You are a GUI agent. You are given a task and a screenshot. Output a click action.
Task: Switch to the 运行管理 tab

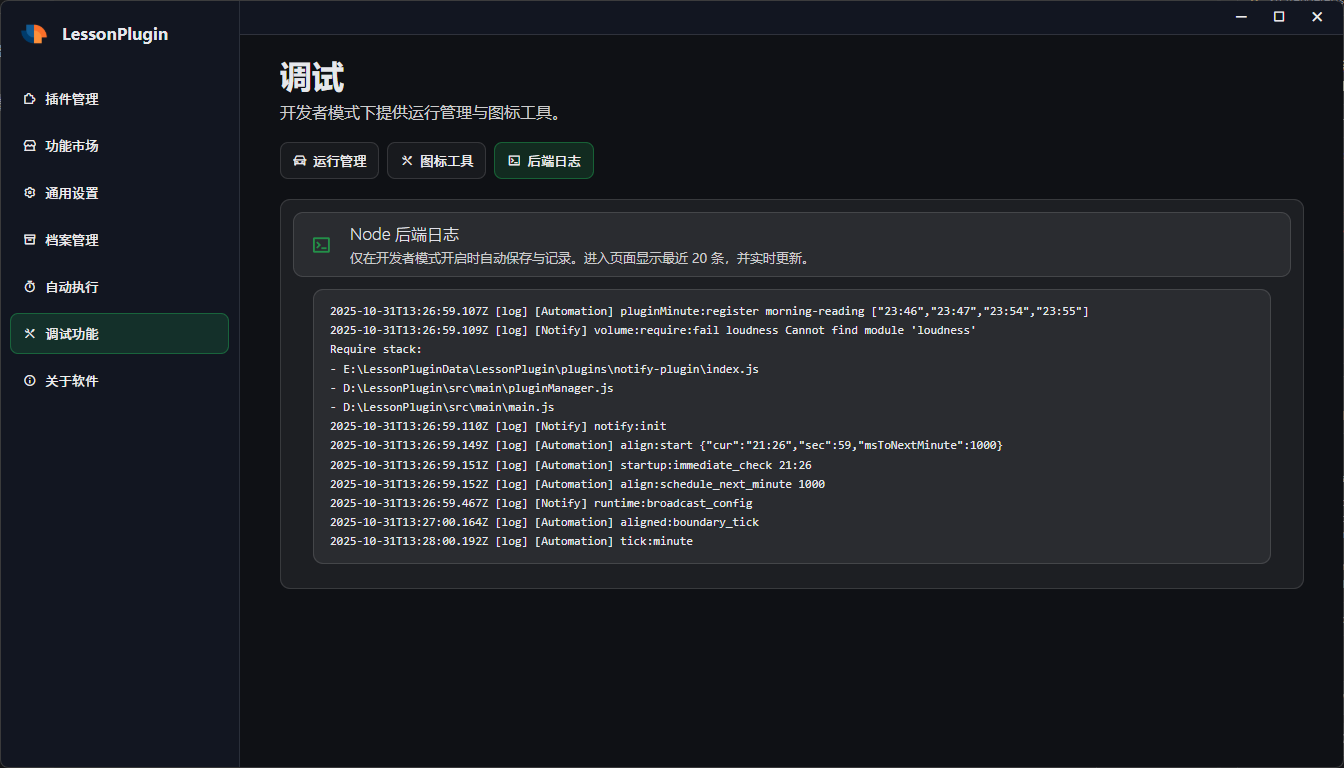(329, 161)
